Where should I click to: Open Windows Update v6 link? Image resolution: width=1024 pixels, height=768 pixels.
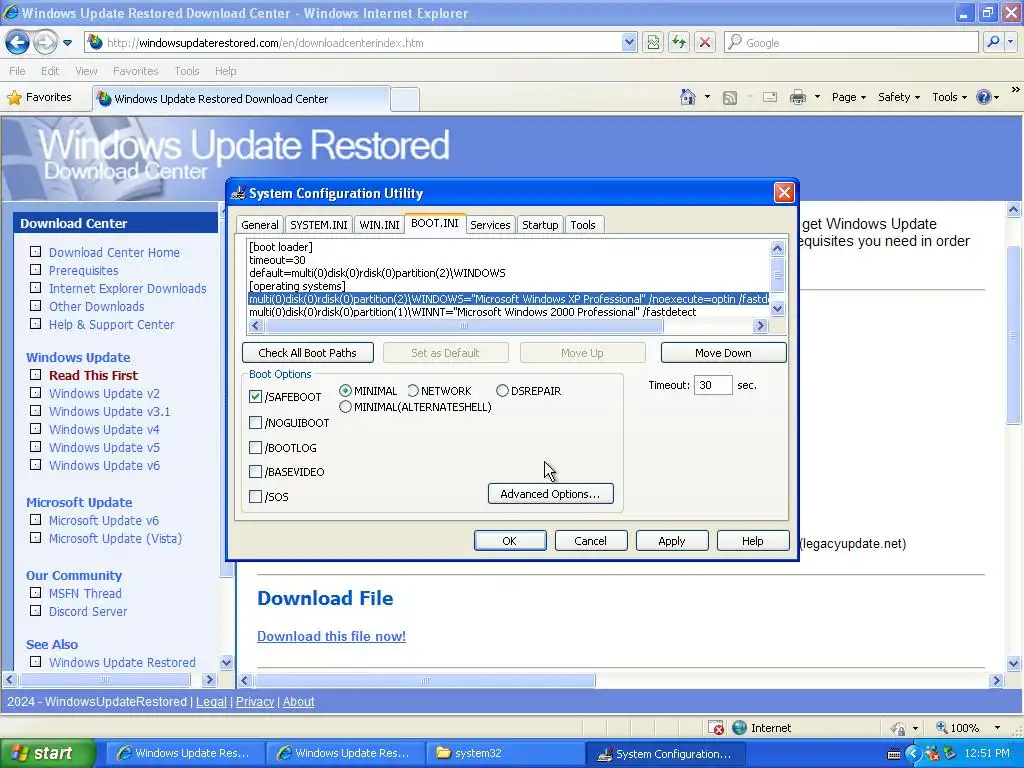(x=104, y=466)
